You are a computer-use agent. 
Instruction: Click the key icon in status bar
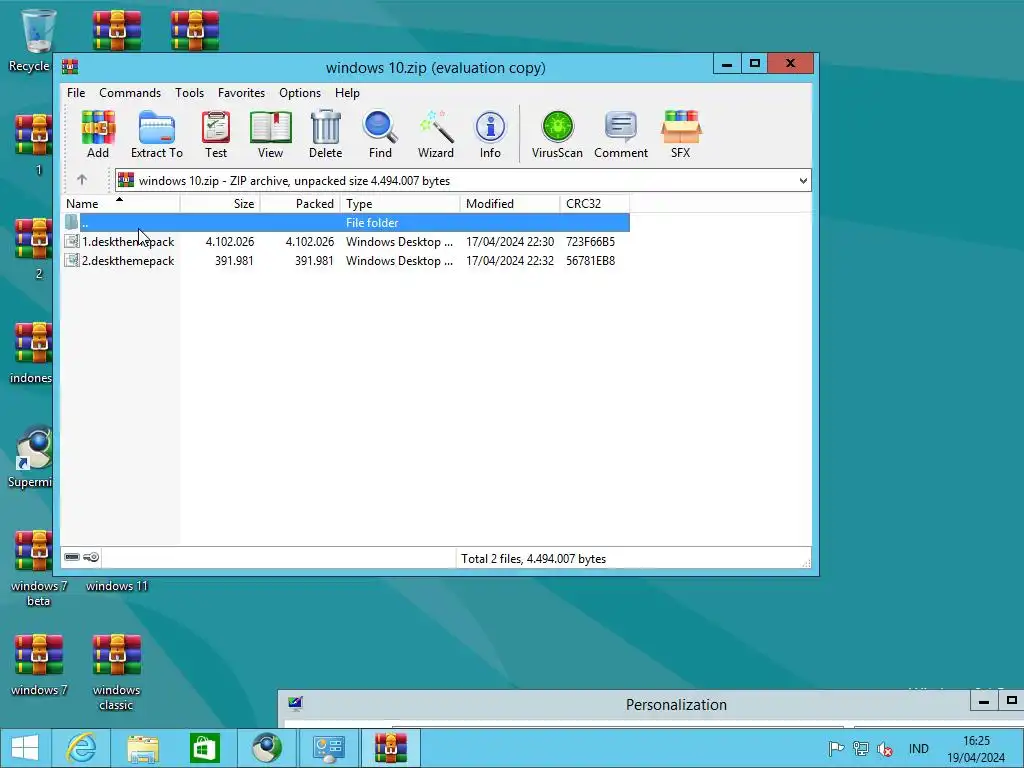[x=91, y=557]
